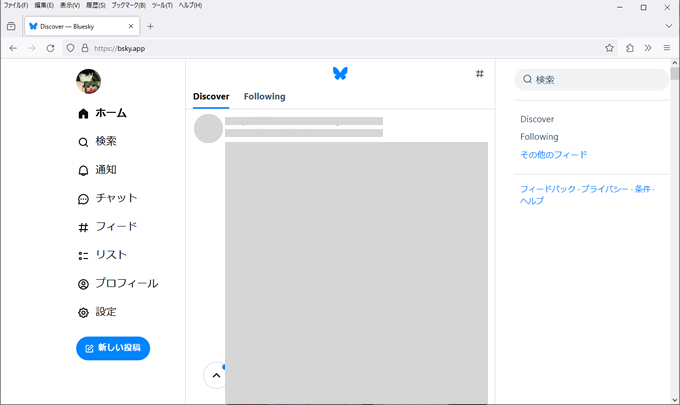Open the フィードバック (feedback) link
This screenshot has height=405, width=680.
548,189
